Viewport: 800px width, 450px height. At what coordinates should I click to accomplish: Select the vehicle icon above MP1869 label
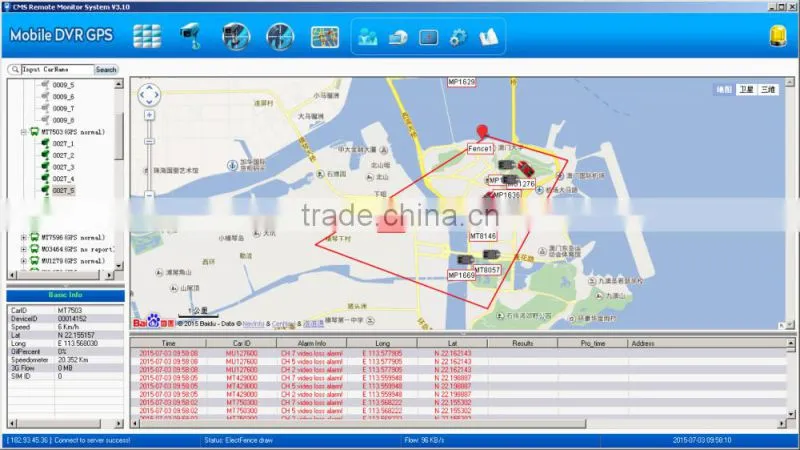465,260
